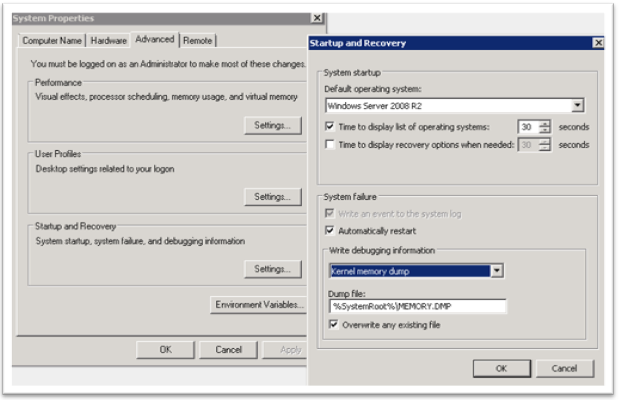The image size is (620, 400).
Task: Click the Dump file path field
Action: pyautogui.click(x=417, y=306)
